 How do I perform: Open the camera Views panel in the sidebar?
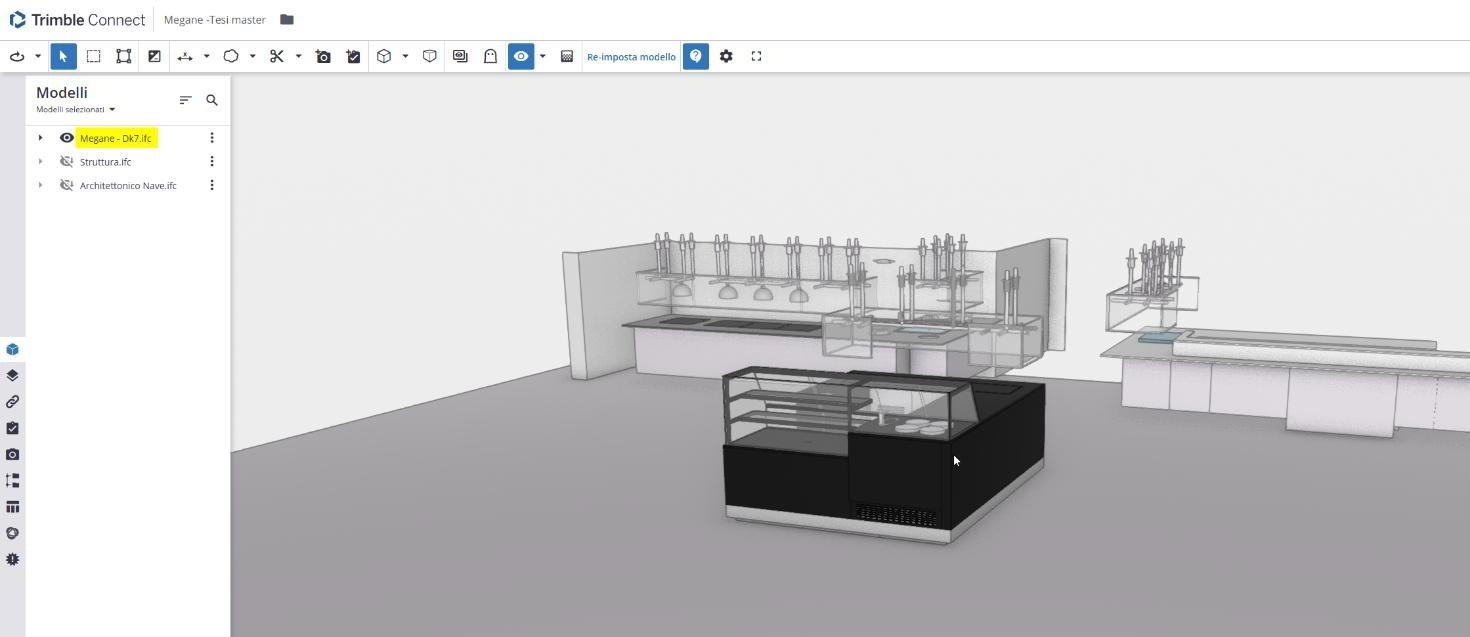(x=12, y=455)
